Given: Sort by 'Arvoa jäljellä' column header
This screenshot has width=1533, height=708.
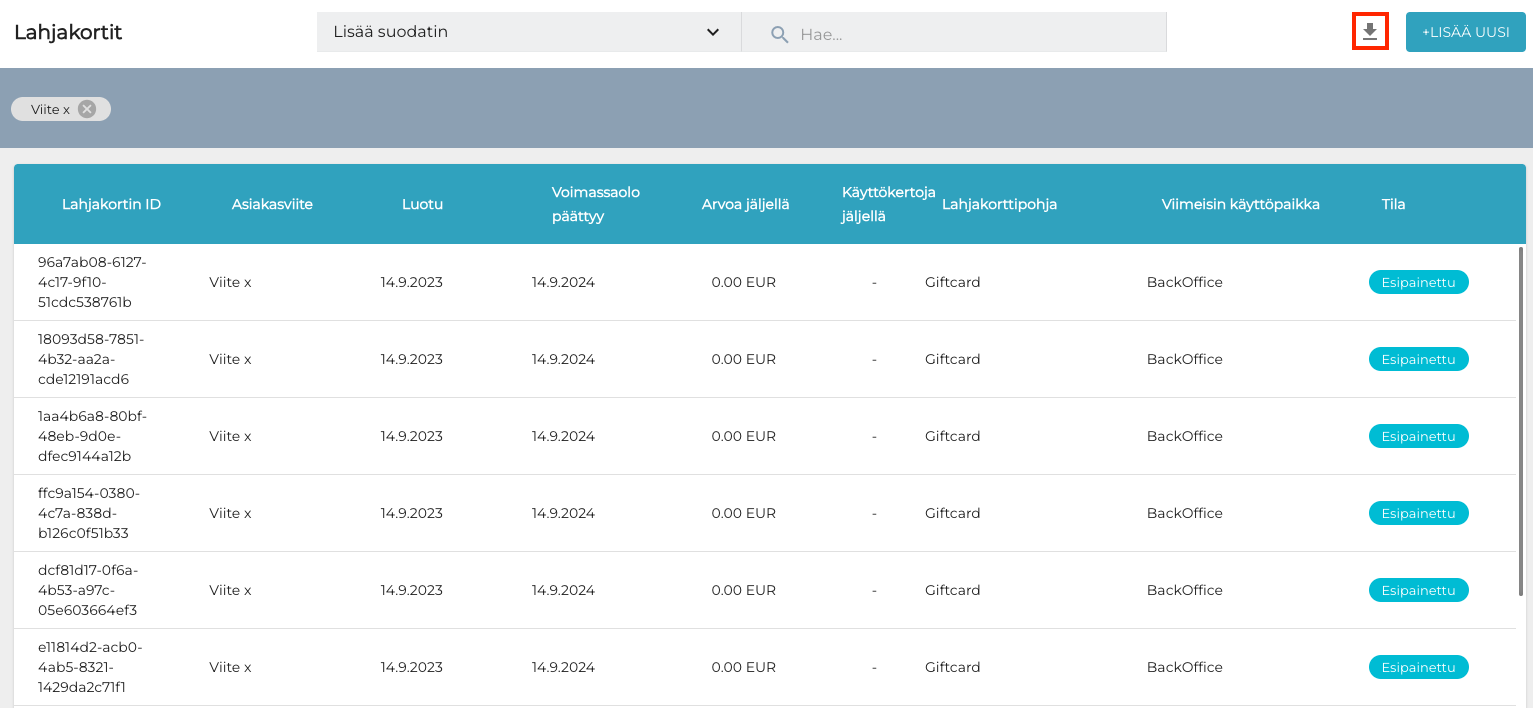Looking at the screenshot, I should (x=745, y=204).
